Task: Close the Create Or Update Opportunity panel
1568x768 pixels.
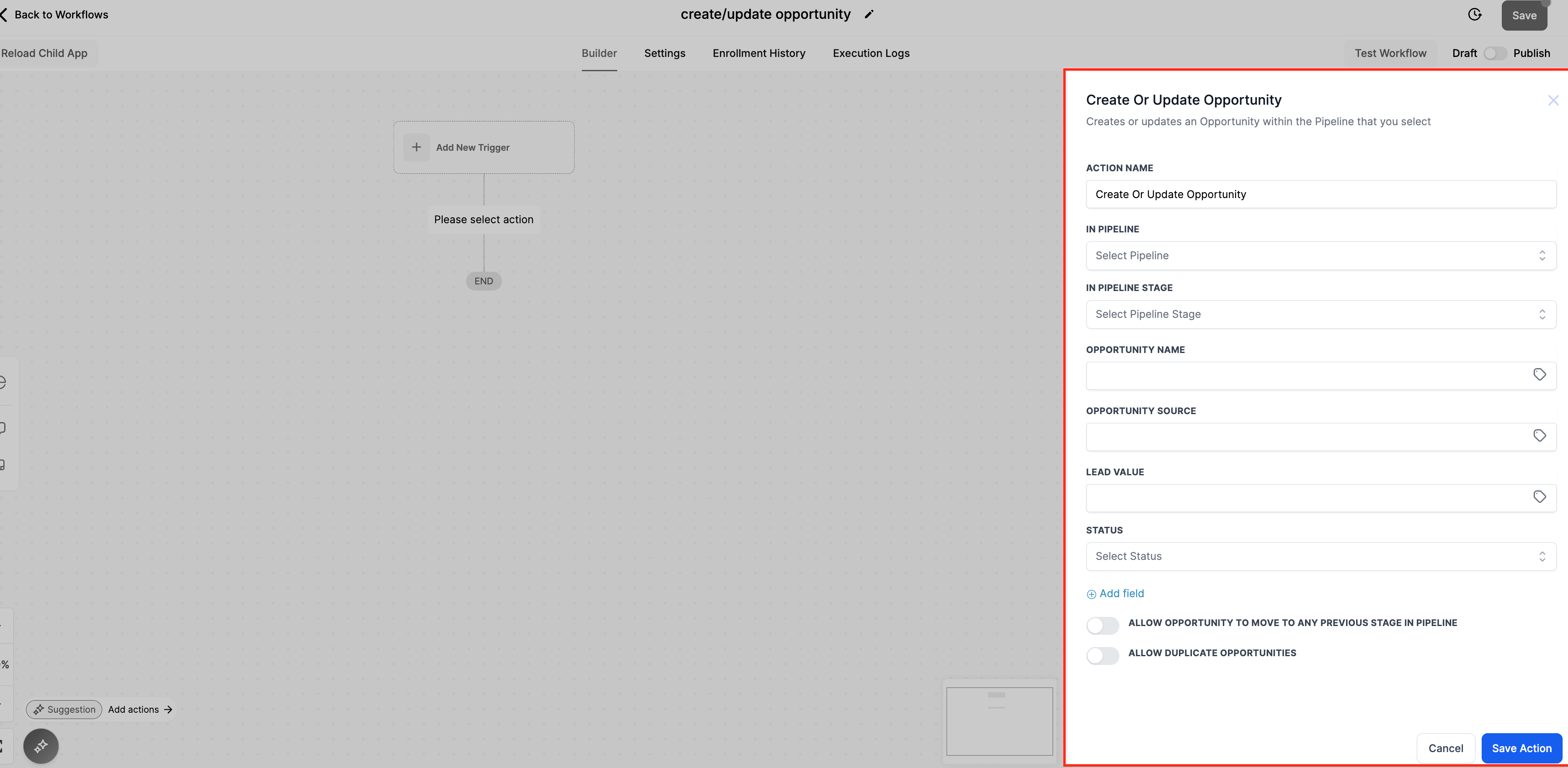Action: pyautogui.click(x=1553, y=101)
